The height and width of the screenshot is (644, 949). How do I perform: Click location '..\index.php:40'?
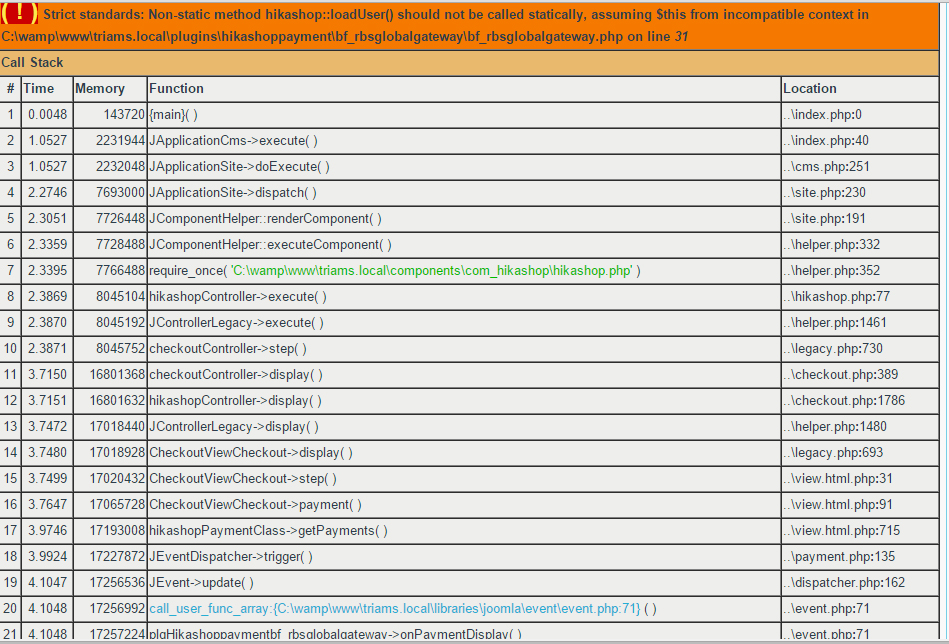click(826, 140)
